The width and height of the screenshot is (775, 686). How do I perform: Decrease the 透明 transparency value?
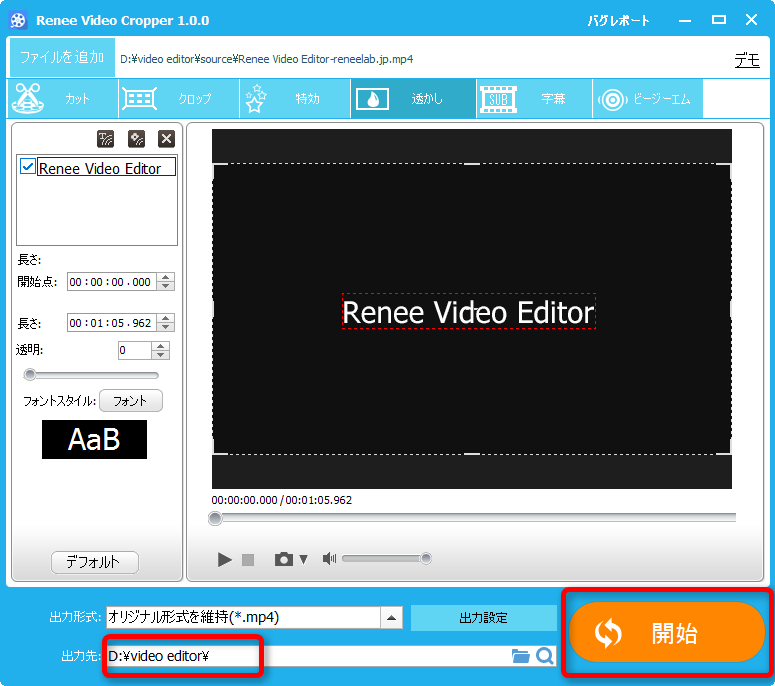click(161, 355)
